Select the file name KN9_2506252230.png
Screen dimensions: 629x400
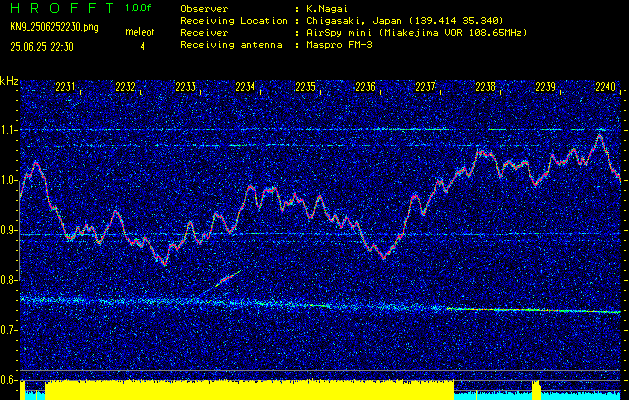[x=54, y=27]
